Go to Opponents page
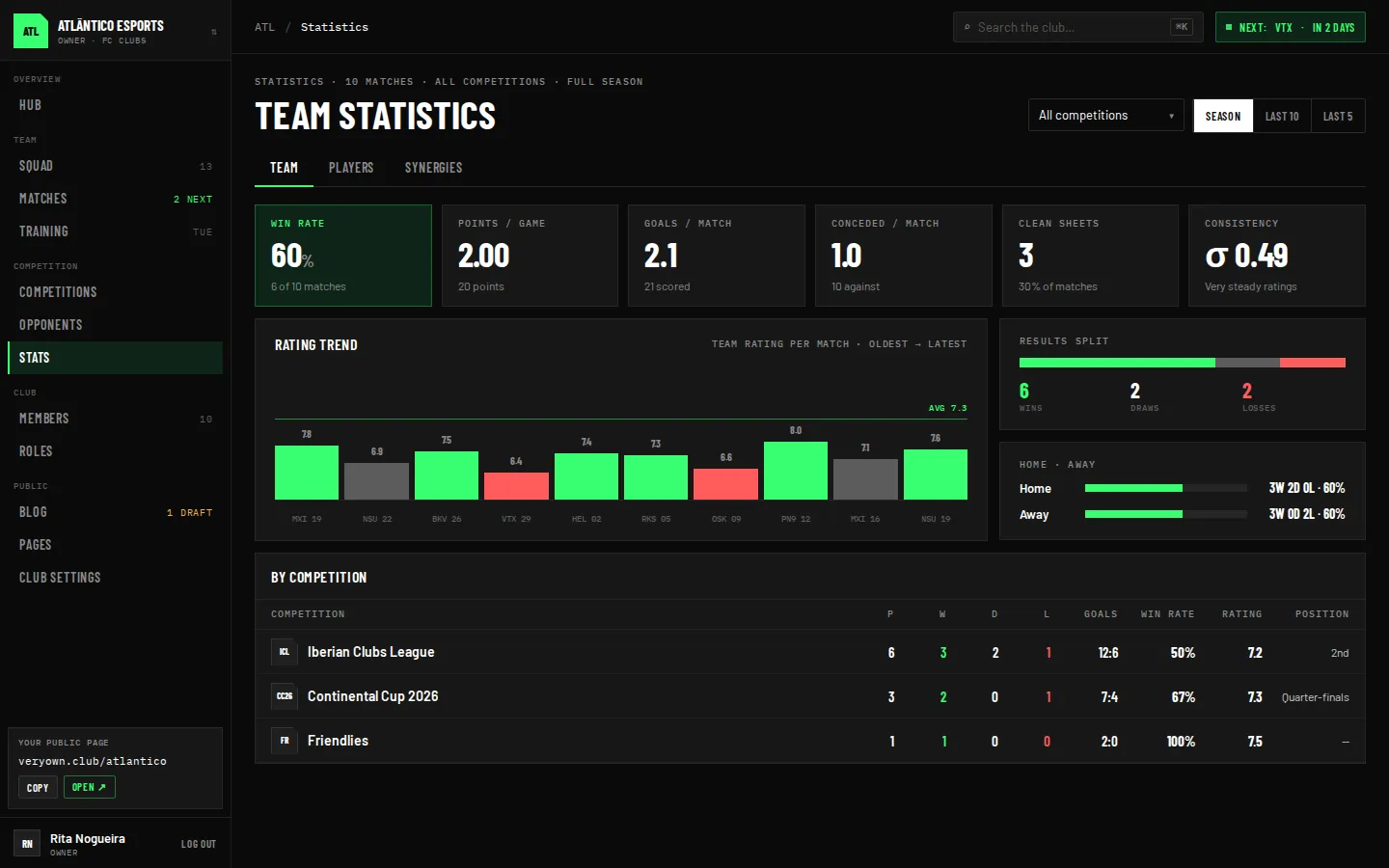 pos(115,325)
